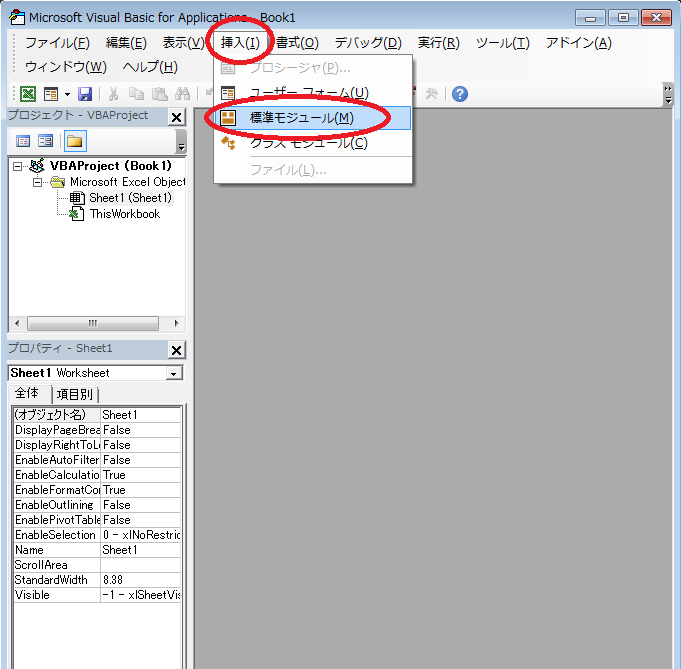681x669 pixels.
Task: Click the Insert UserForm toolbar icon
Action: pos(51,94)
